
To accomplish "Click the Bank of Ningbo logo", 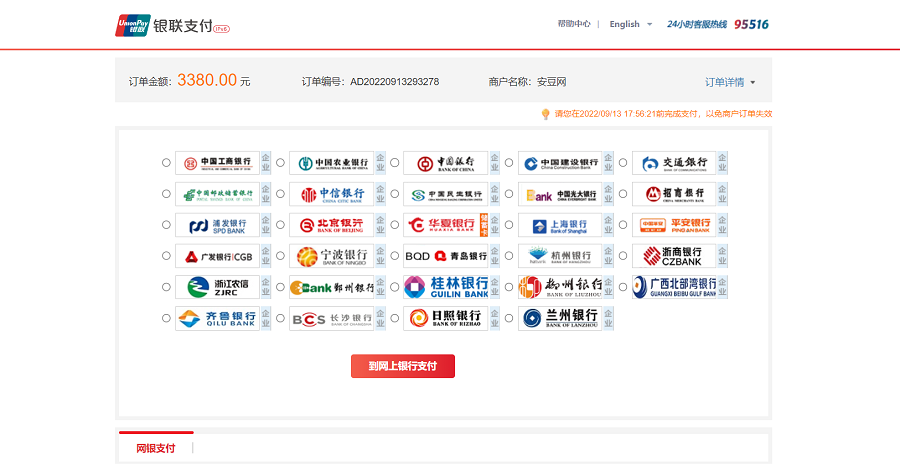I will tap(332, 256).
